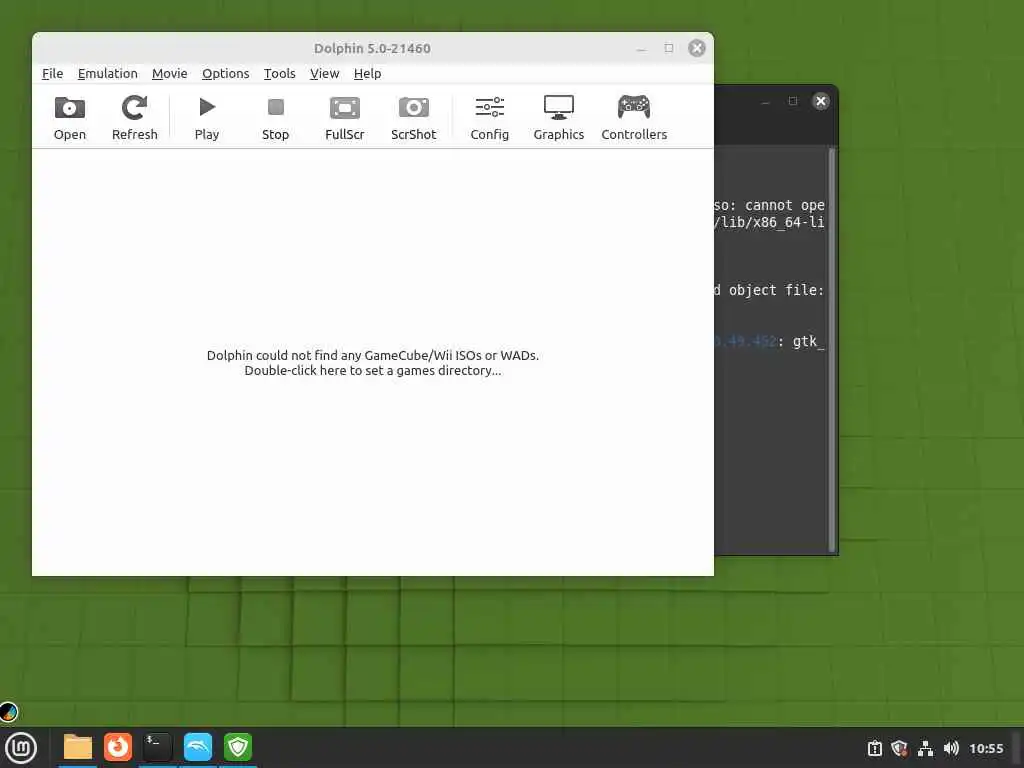Click the 10:55 clock in the panel

click(x=986, y=748)
